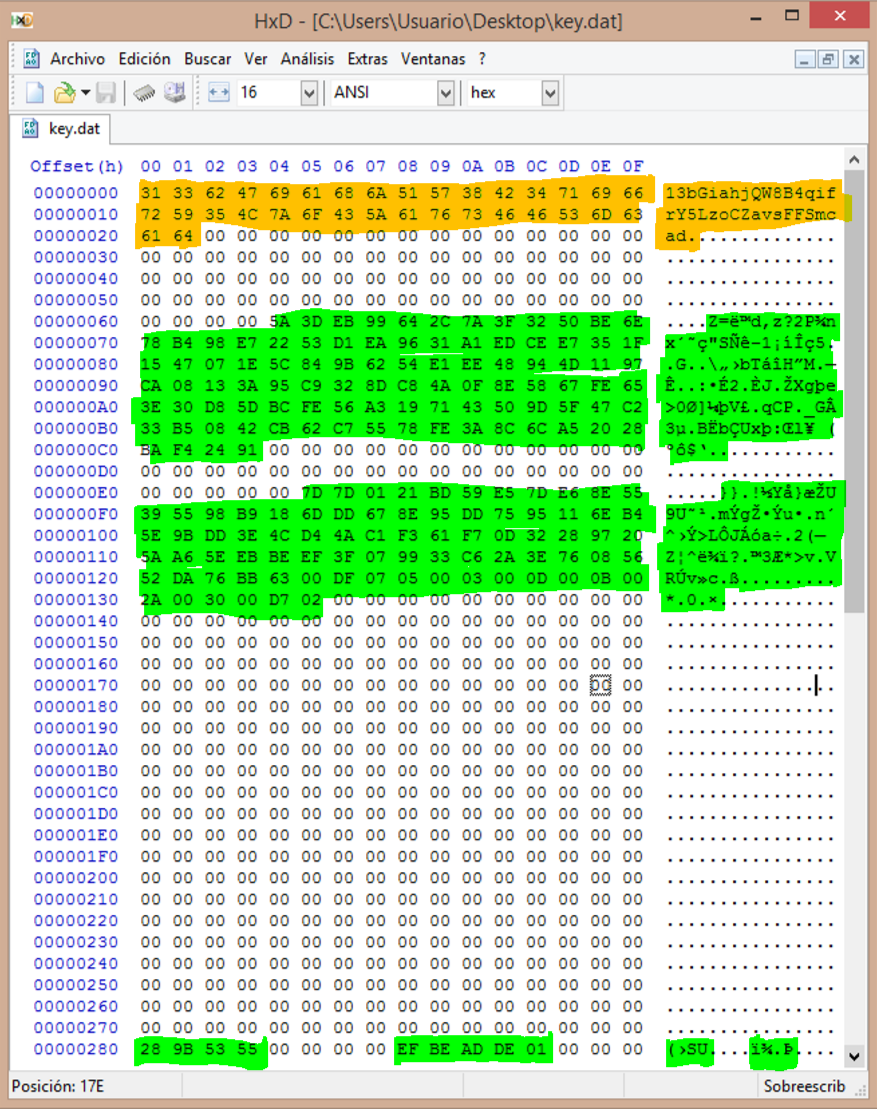Image resolution: width=877 pixels, height=1109 pixels.
Task: Click the scroll down arrow of the scrollbar
Action: pos(854,1056)
